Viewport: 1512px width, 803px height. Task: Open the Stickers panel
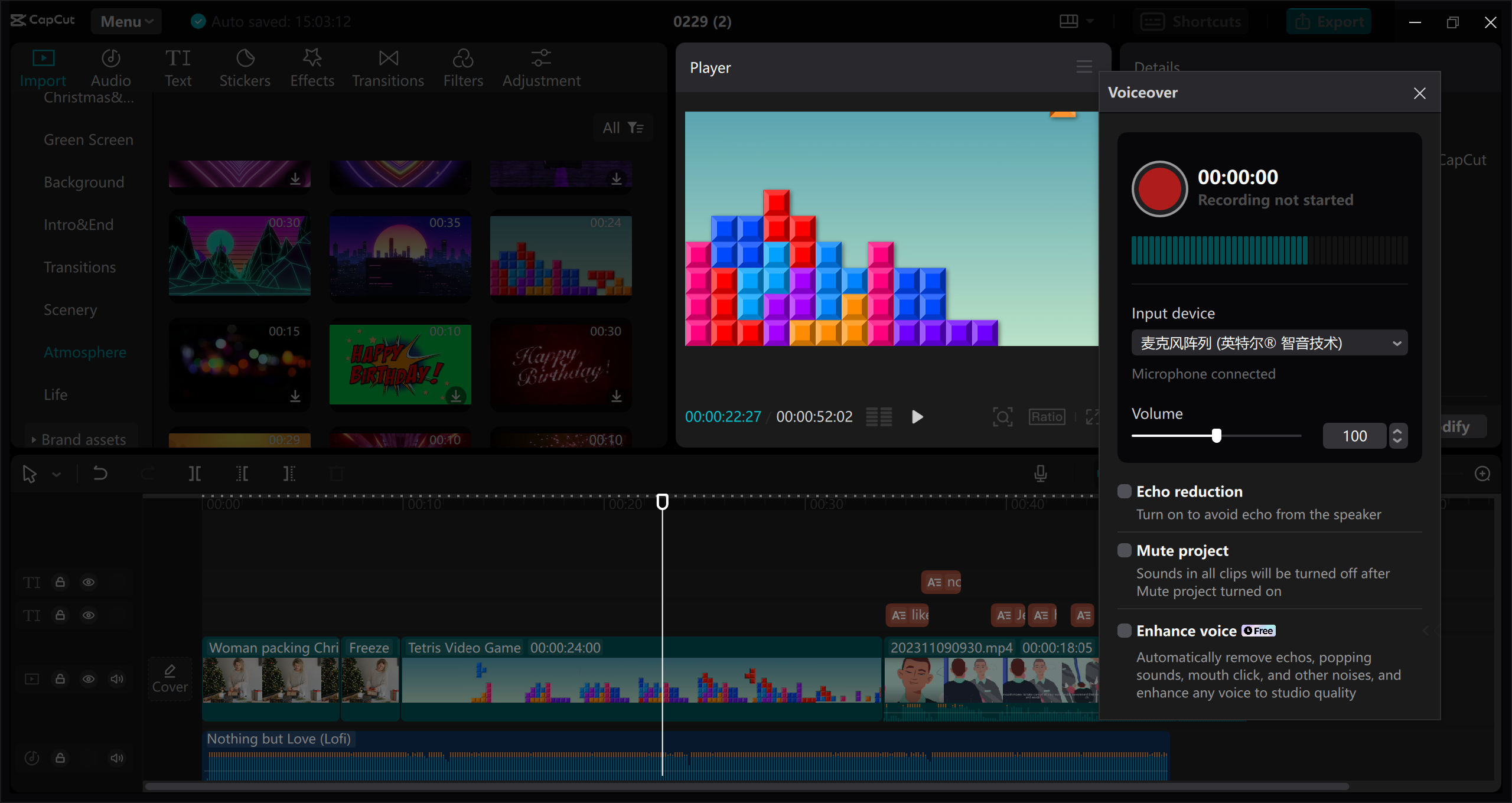pyautogui.click(x=245, y=66)
